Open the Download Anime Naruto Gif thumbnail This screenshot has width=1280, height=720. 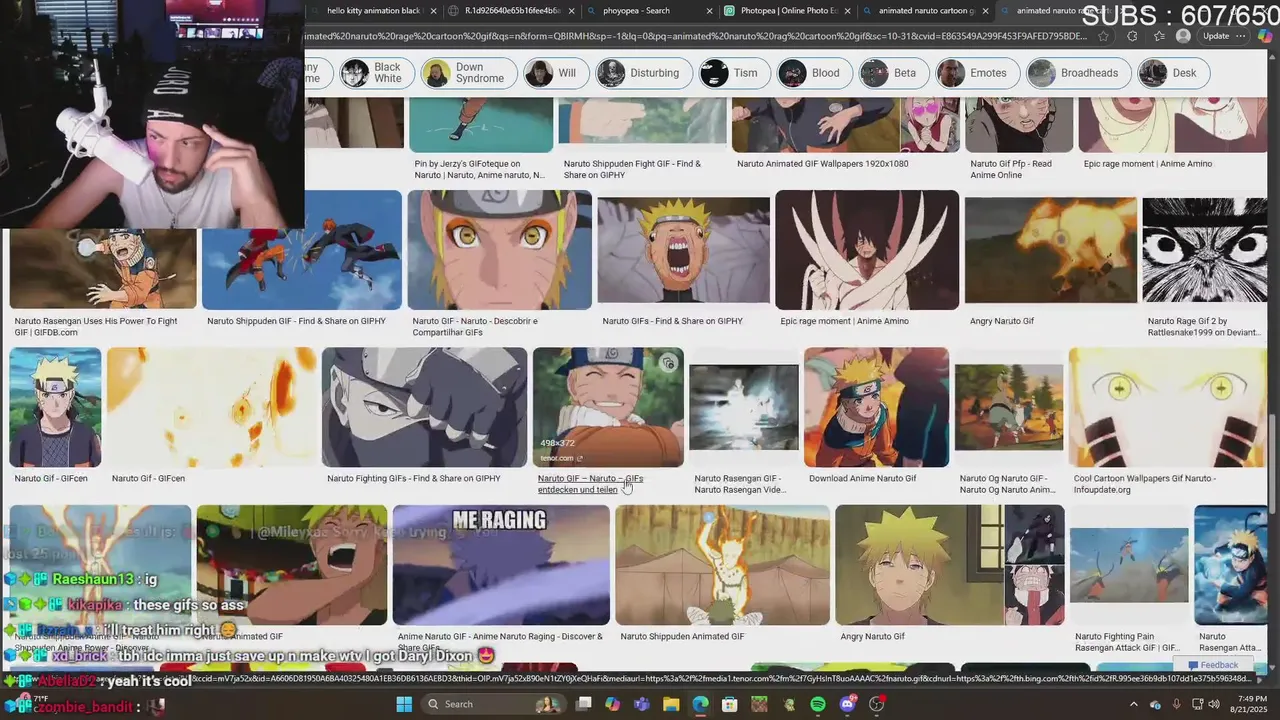coord(876,407)
